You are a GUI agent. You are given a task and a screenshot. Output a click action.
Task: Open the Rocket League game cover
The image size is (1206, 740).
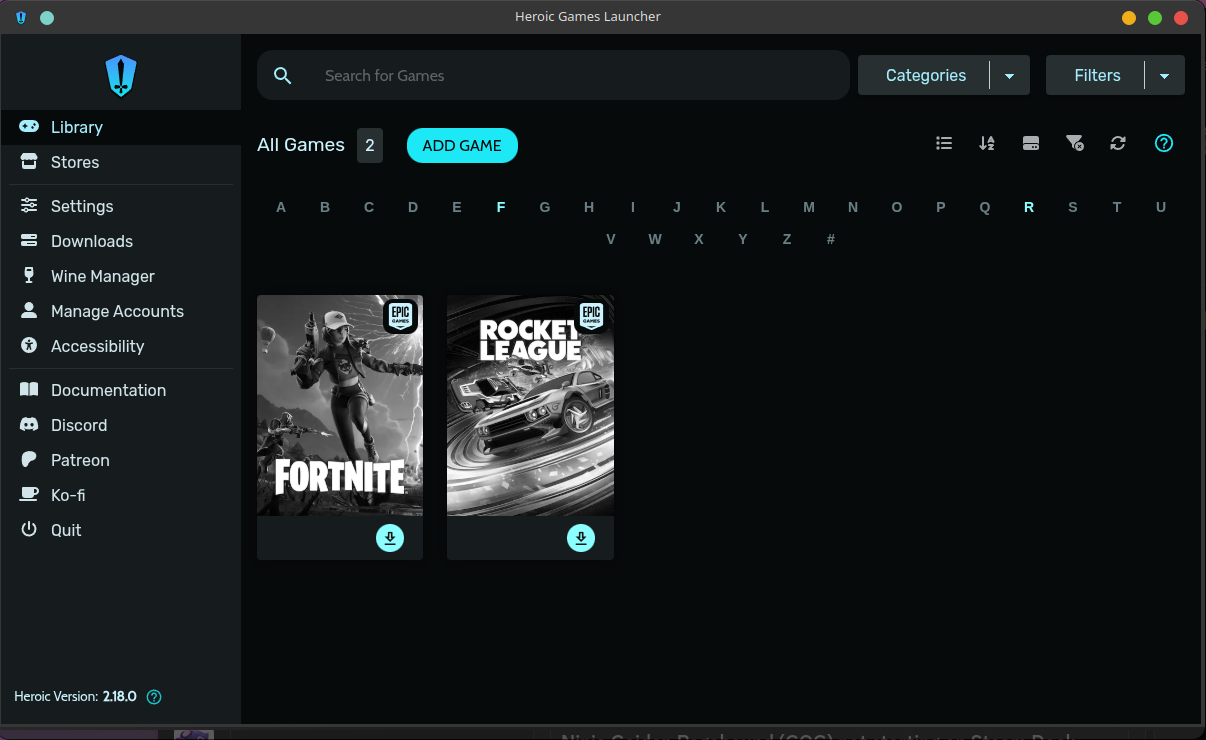(530, 405)
